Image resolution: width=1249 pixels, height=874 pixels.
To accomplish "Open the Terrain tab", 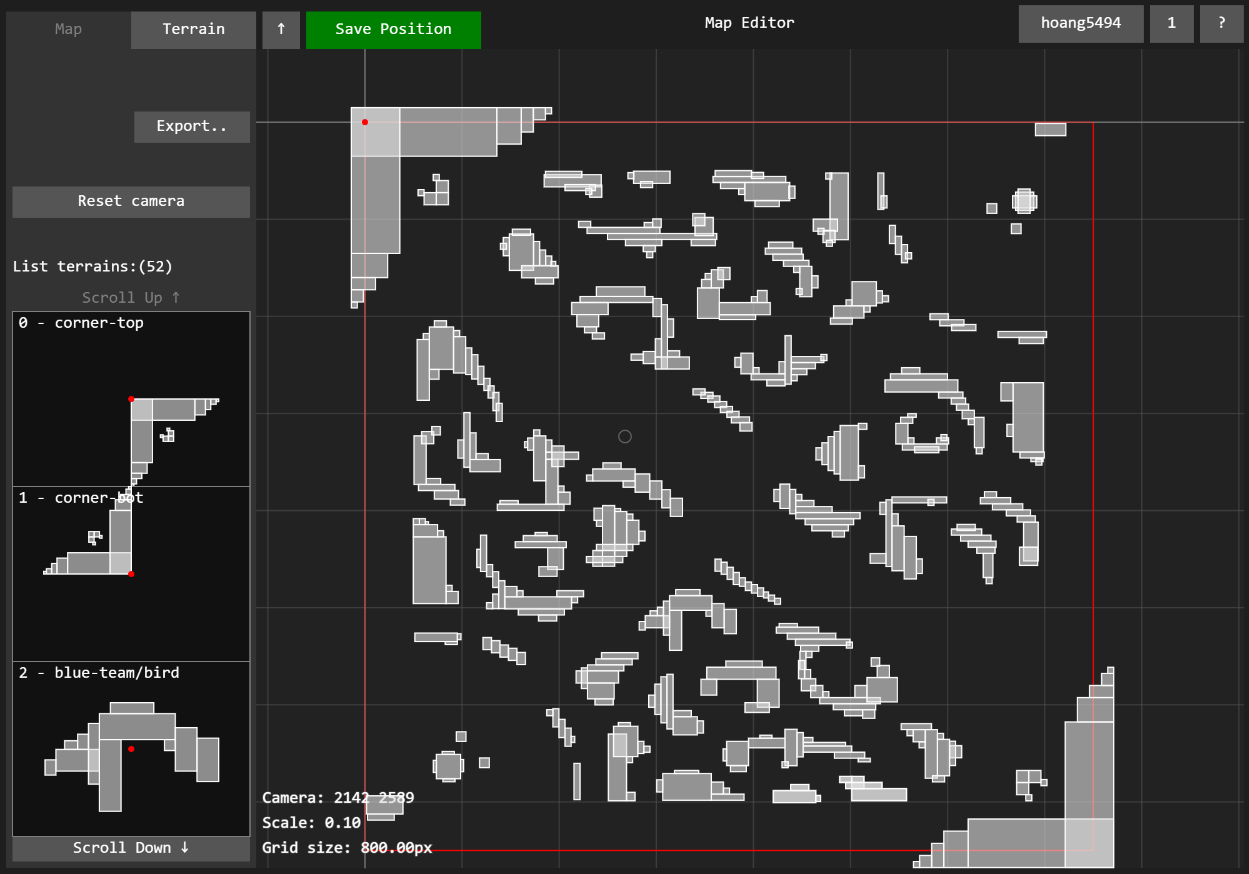I will pos(194,29).
